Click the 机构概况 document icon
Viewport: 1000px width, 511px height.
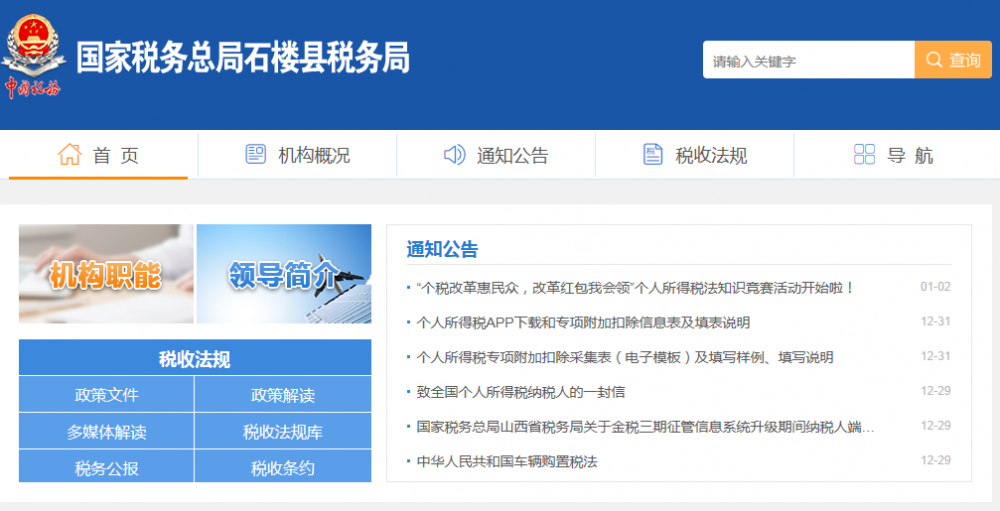tap(256, 155)
